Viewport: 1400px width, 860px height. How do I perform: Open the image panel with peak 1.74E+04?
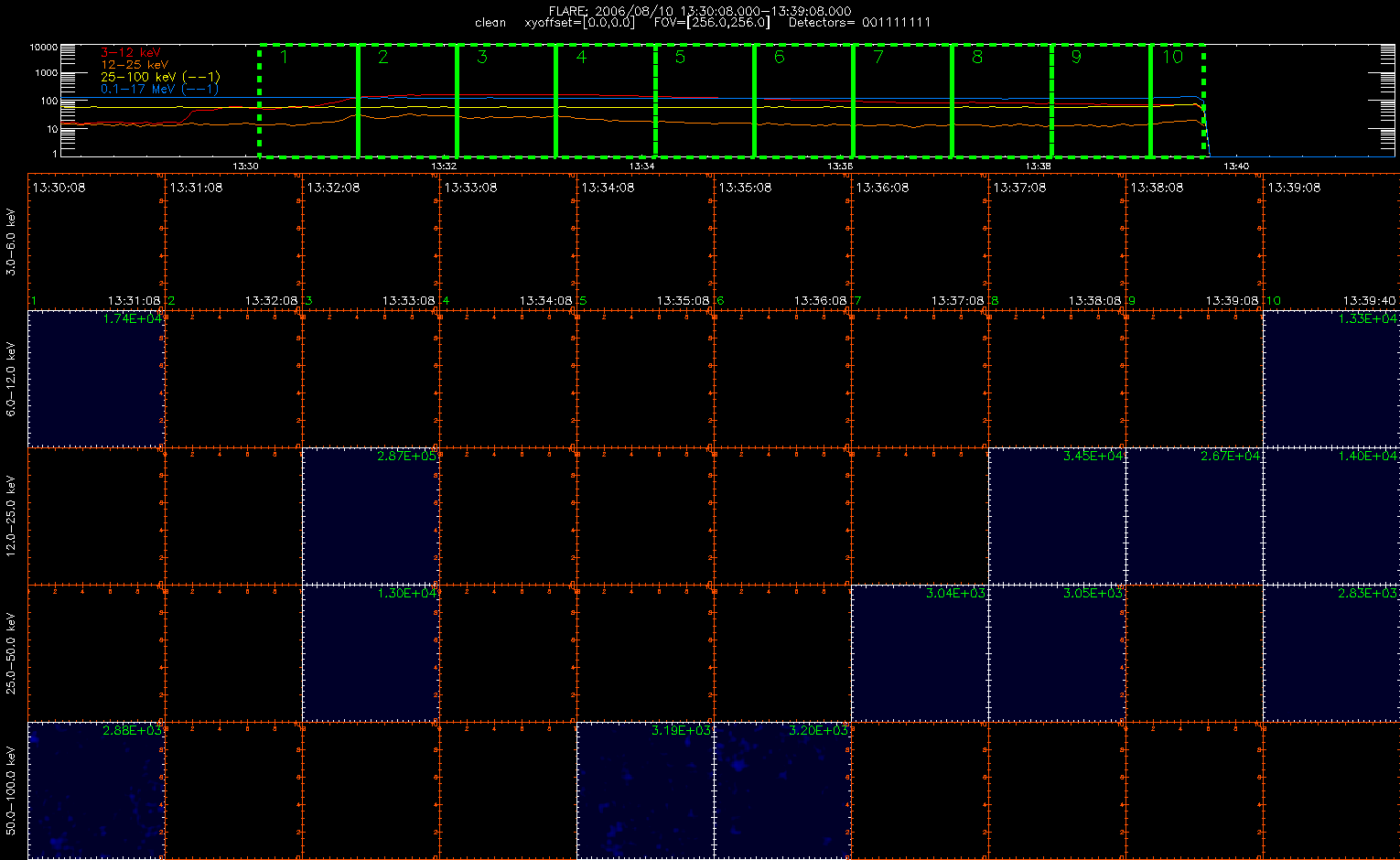96,379
